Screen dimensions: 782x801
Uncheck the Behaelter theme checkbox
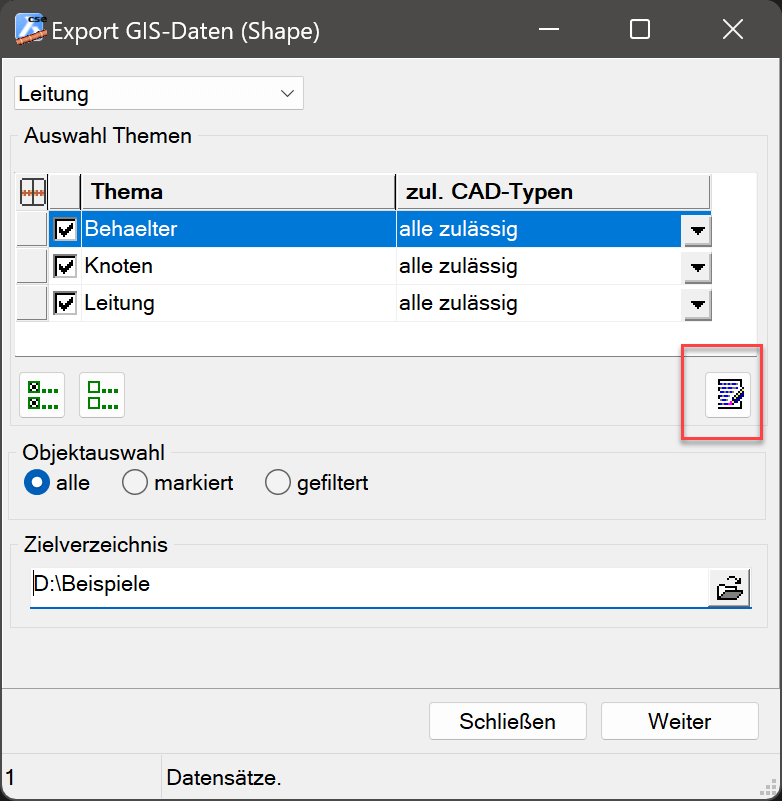click(x=66, y=230)
